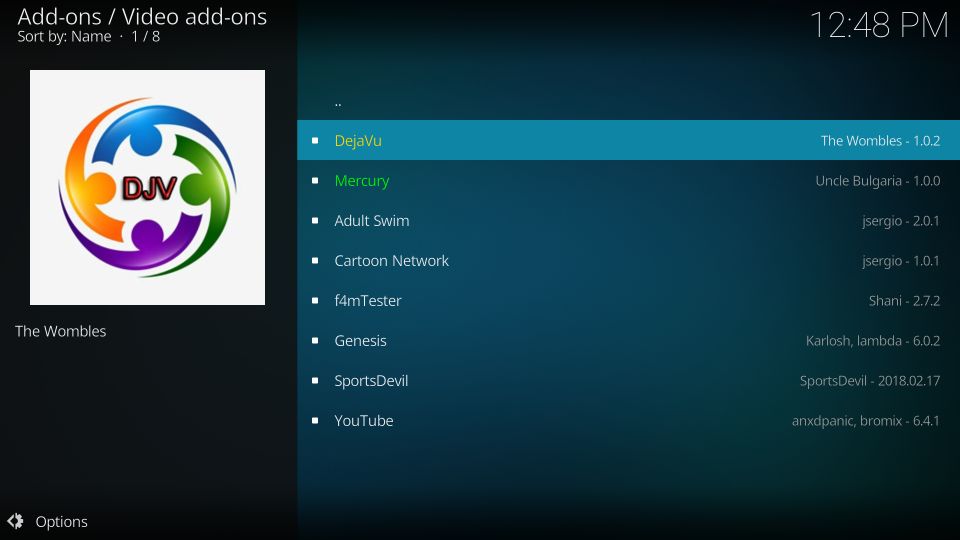Open the f4mTester add-on
This screenshot has width=960, height=540.
[628, 301]
